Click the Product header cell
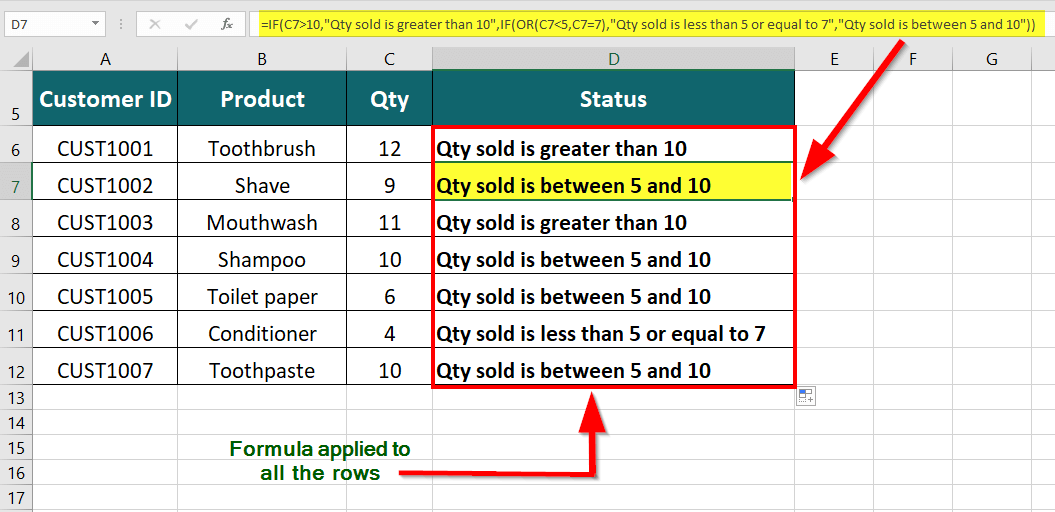The height and width of the screenshot is (512, 1055). tap(262, 98)
